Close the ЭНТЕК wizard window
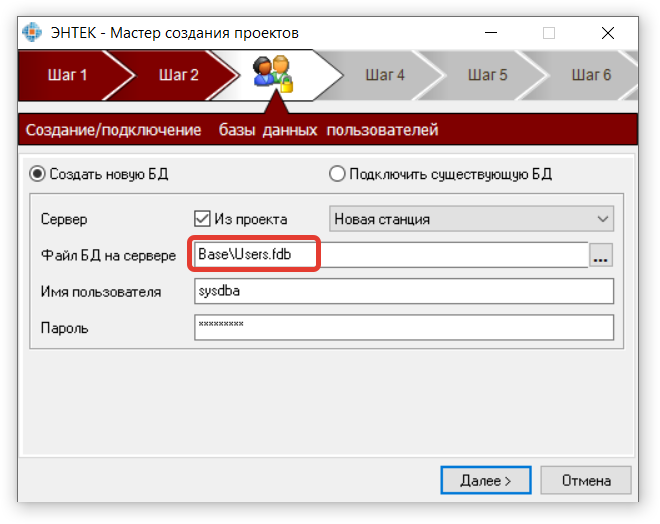Viewport: 660px width, 524px height. click(x=608, y=33)
